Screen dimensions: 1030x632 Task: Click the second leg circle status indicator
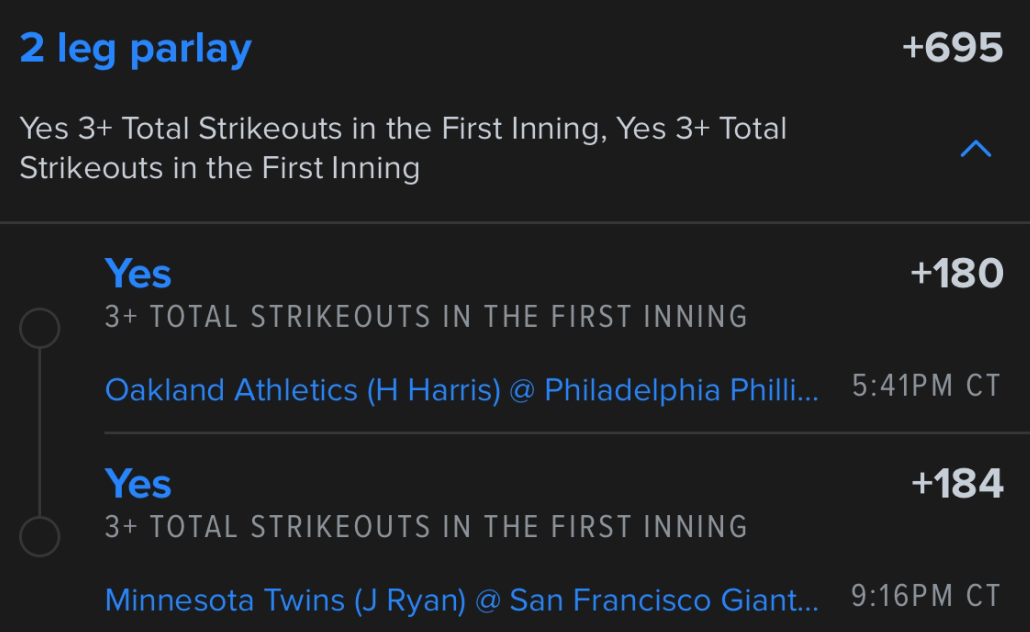pyautogui.click(x=40, y=537)
